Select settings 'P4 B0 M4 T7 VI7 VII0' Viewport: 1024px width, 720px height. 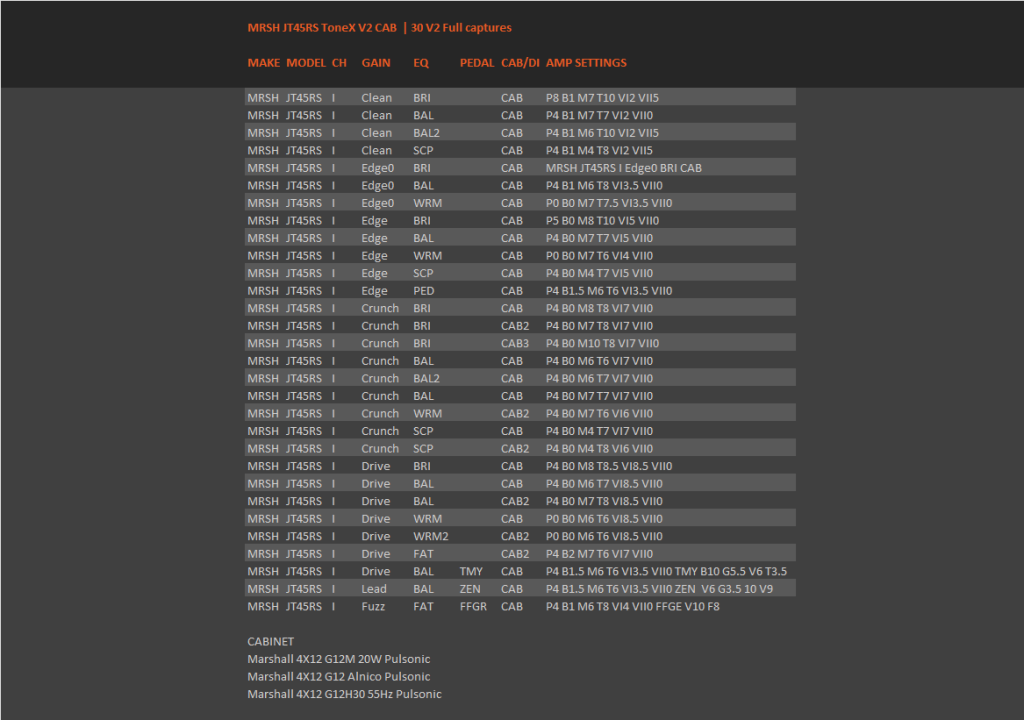click(600, 431)
